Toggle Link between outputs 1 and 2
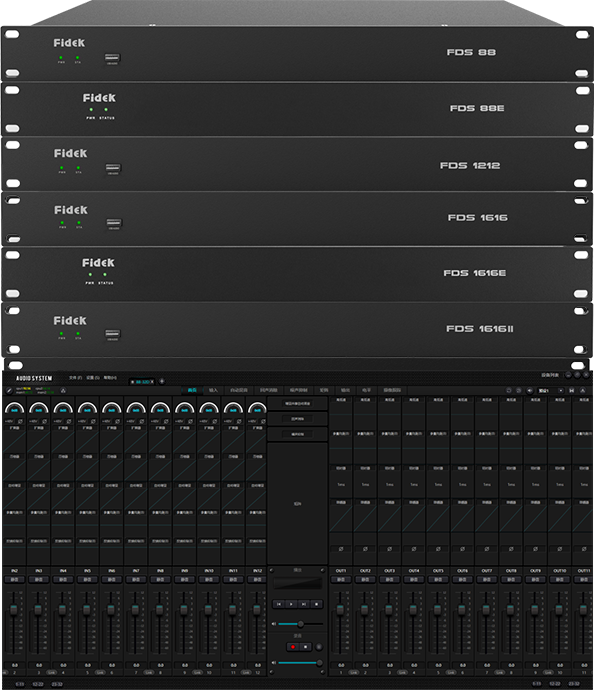The height and width of the screenshot is (690, 594). point(353,672)
